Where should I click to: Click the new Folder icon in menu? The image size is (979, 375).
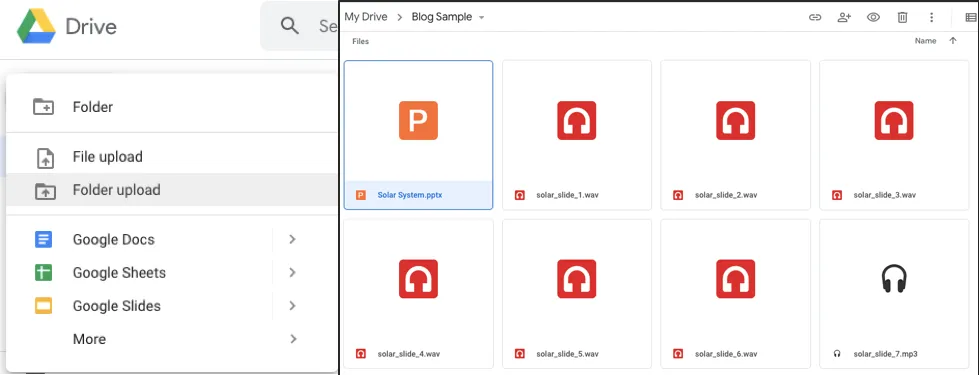[x=44, y=107]
